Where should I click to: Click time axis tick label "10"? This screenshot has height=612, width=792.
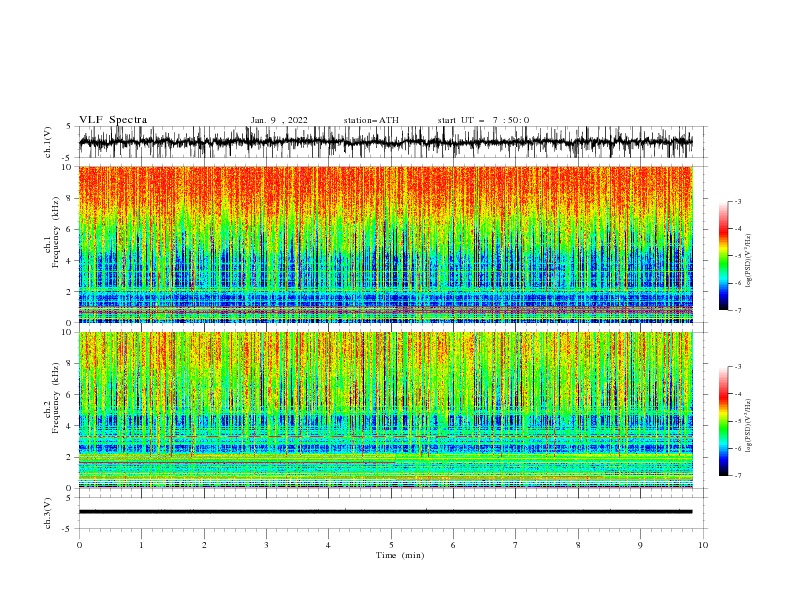[703, 545]
